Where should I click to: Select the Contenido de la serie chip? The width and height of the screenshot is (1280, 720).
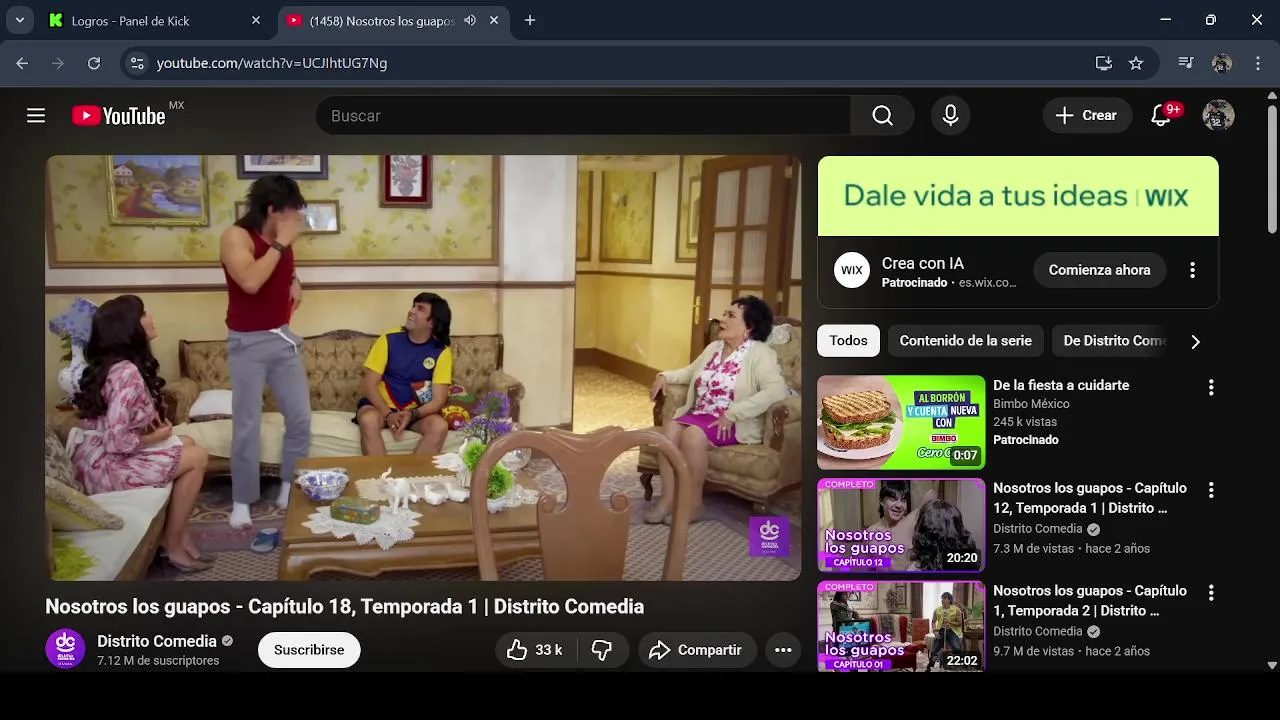(965, 341)
